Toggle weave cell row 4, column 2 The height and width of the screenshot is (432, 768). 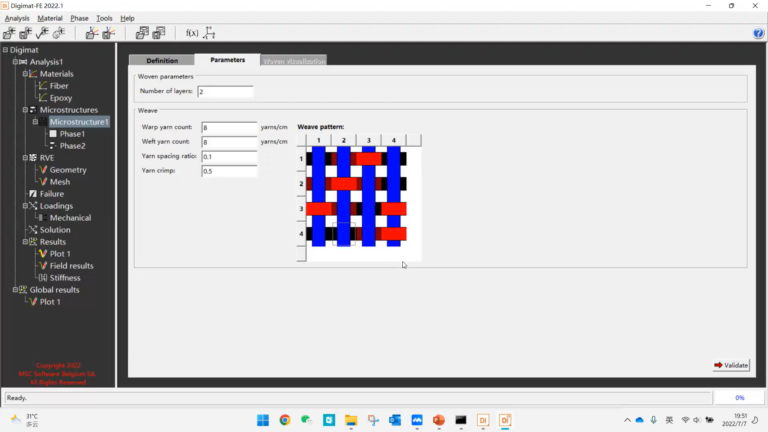[344, 234]
